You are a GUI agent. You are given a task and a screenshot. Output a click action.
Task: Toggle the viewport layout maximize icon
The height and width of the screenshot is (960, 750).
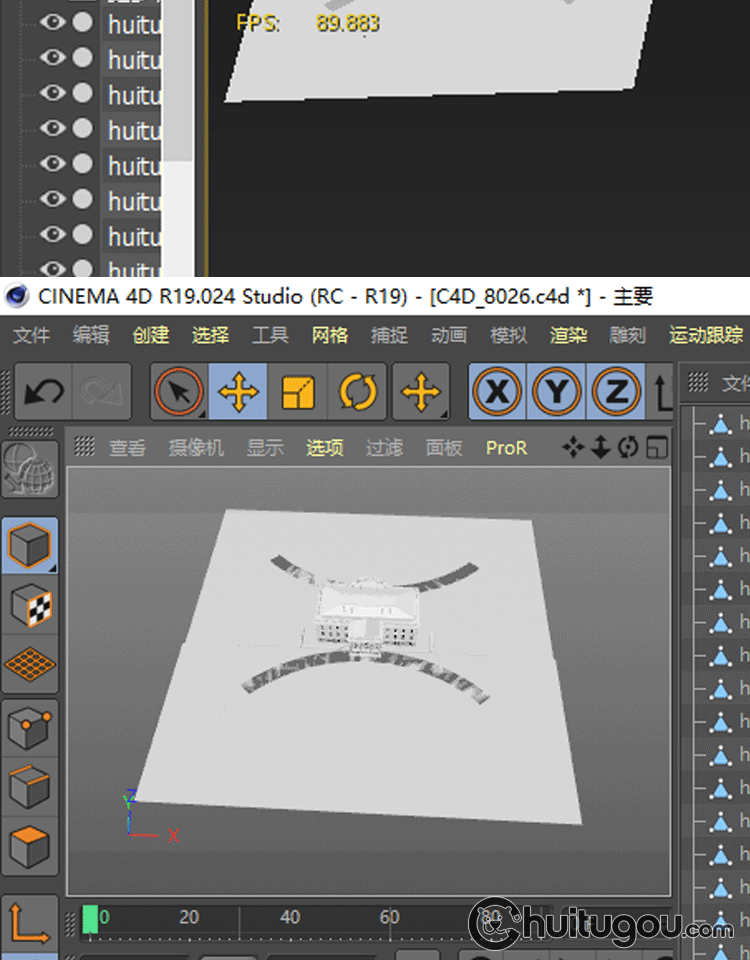point(657,448)
